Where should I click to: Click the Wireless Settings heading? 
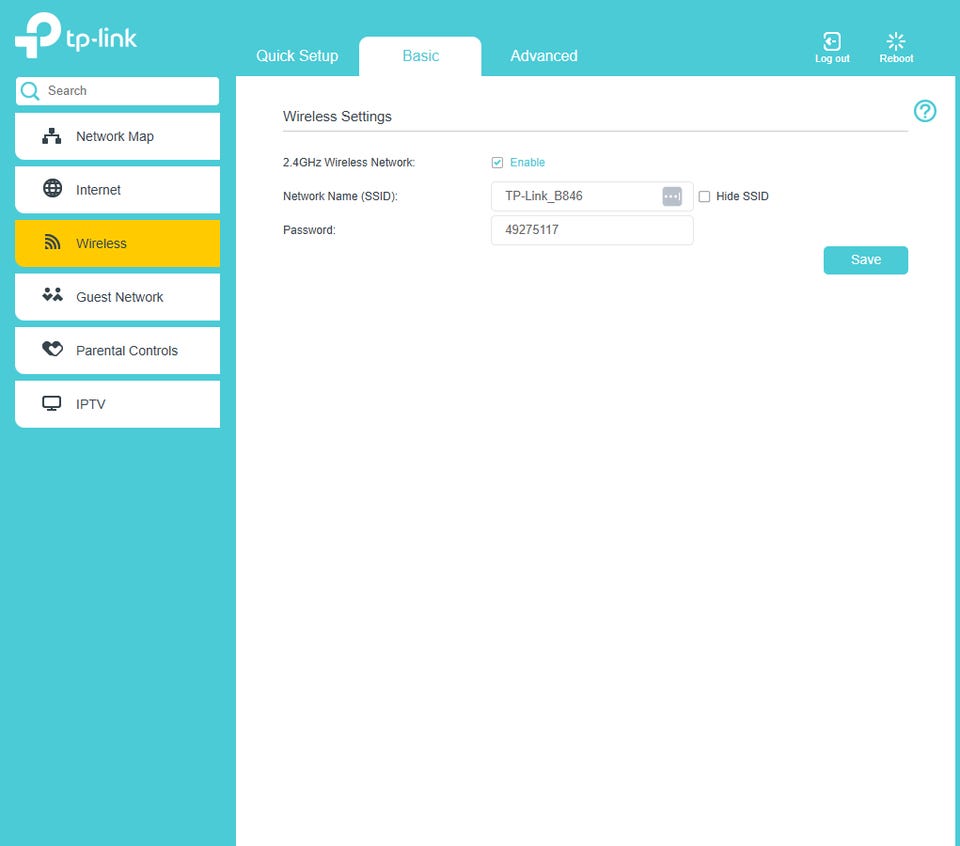pyautogui.click(x=337, y=116)
